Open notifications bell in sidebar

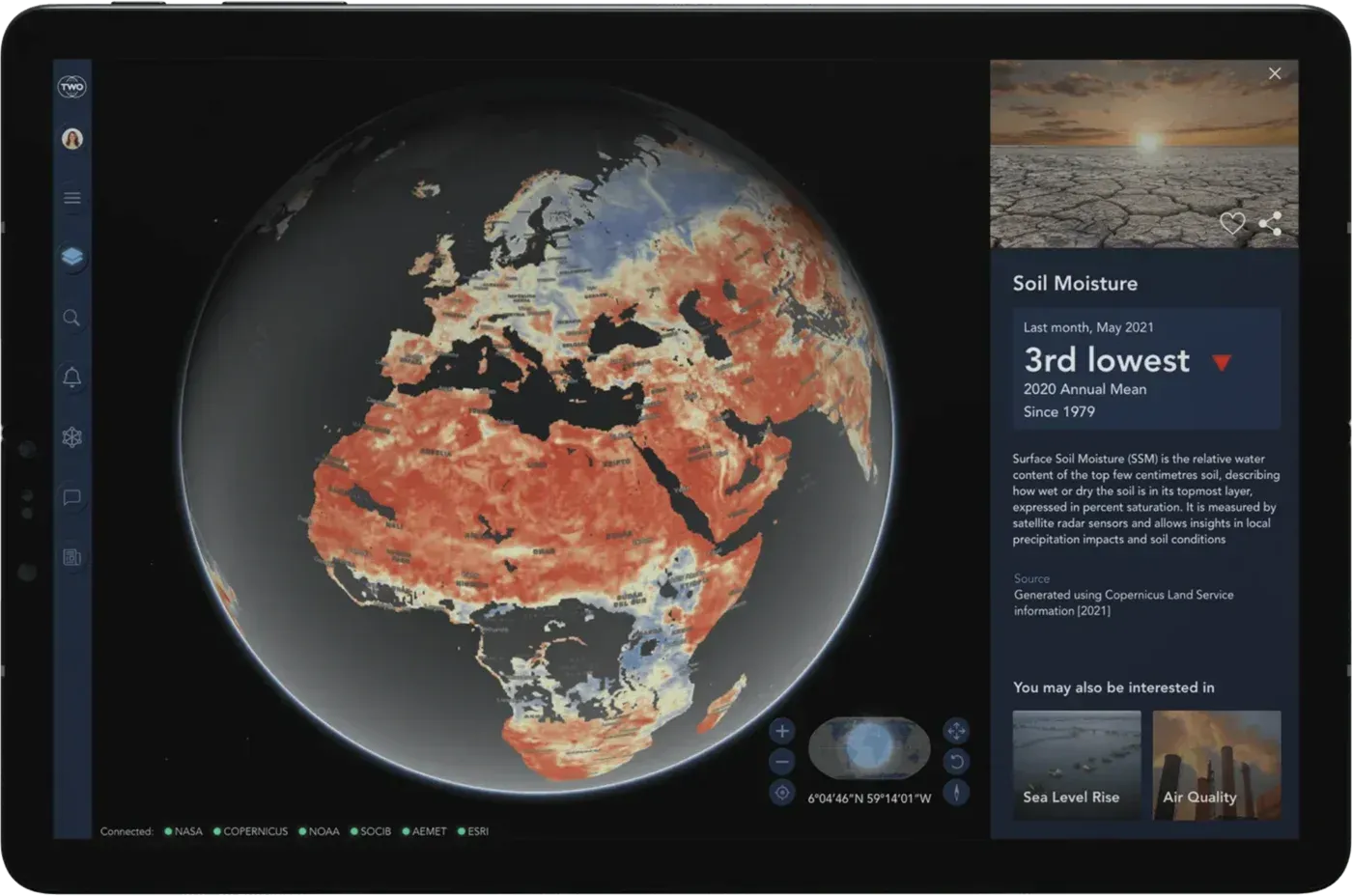coord(71,377)
